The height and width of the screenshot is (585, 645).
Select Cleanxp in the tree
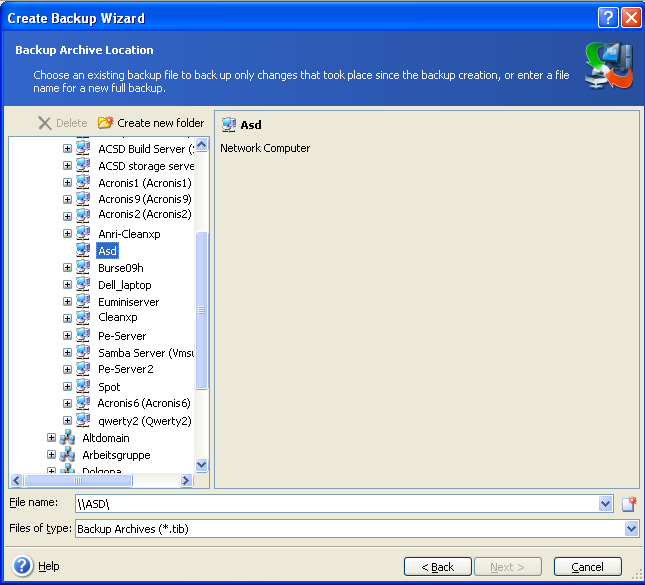tap(118, 317)
